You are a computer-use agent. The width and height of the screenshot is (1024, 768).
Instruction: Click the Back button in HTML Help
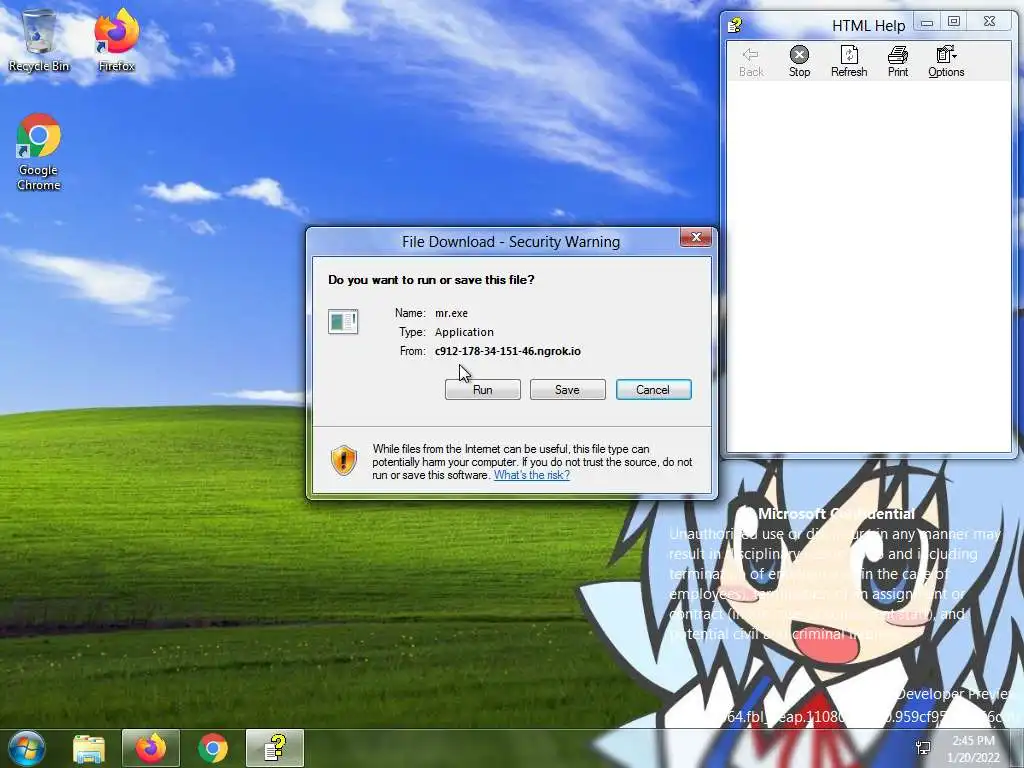point(751,62)
